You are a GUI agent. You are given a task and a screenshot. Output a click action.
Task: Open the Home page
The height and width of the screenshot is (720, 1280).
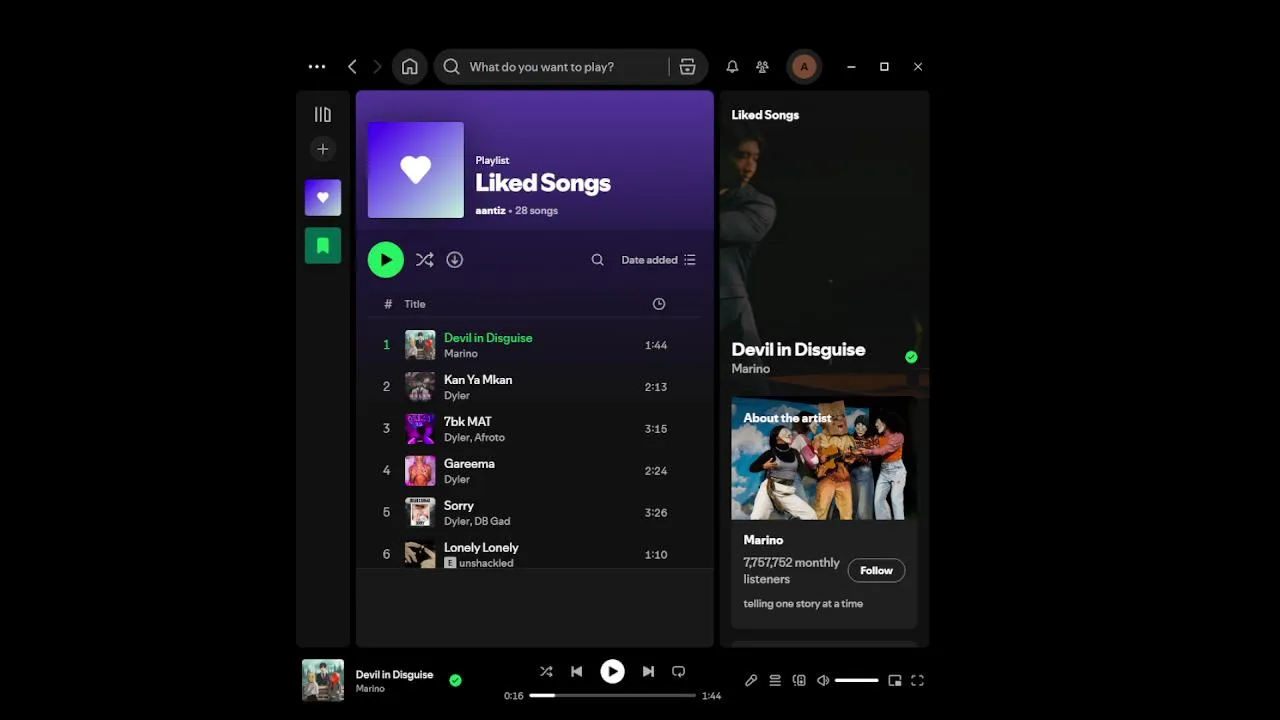[410, 67]
